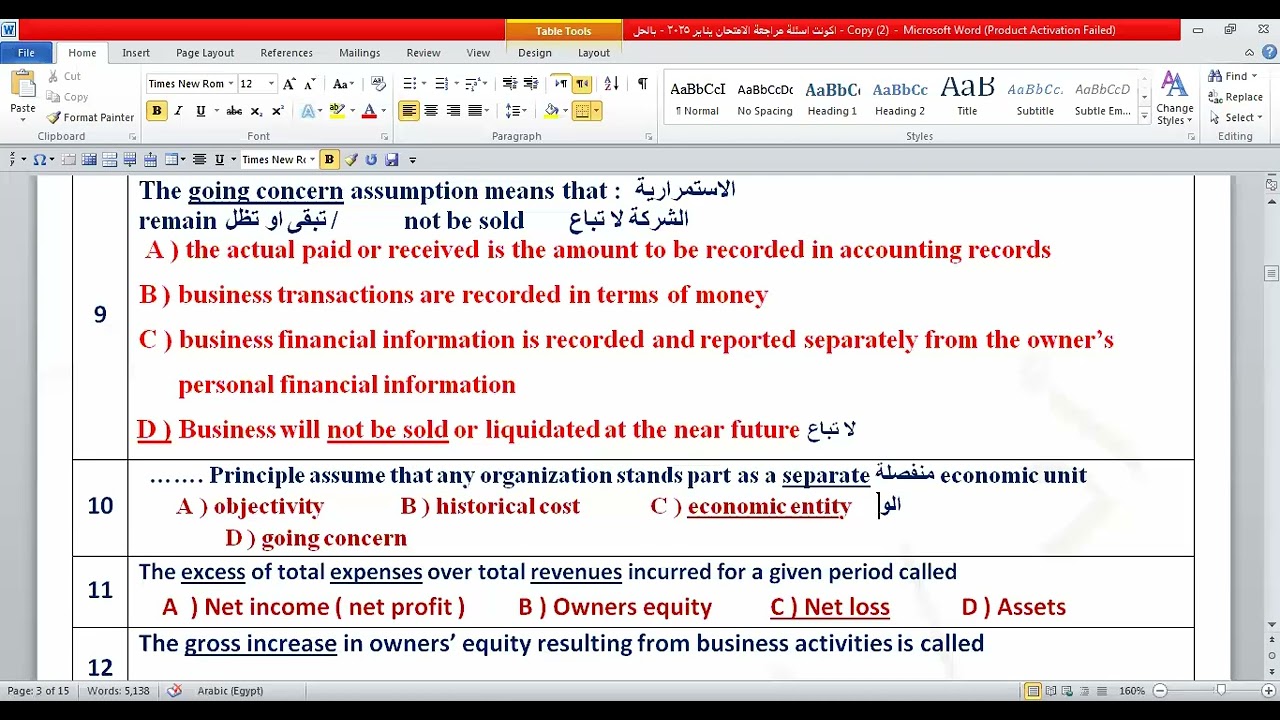Click the Words: 5,138 count
Image resolution: width=1280 pixels, height=720 pixels.
point(118,690)
